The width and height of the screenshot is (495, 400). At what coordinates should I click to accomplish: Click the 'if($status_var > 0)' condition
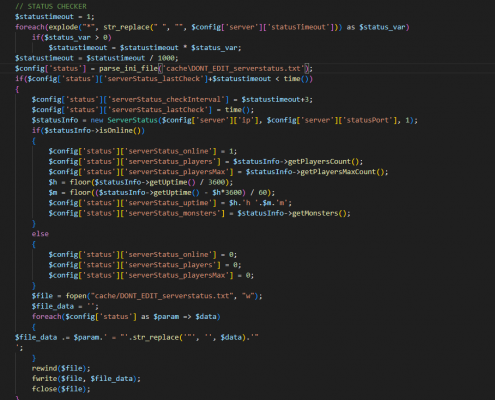(x=72, y=37)
